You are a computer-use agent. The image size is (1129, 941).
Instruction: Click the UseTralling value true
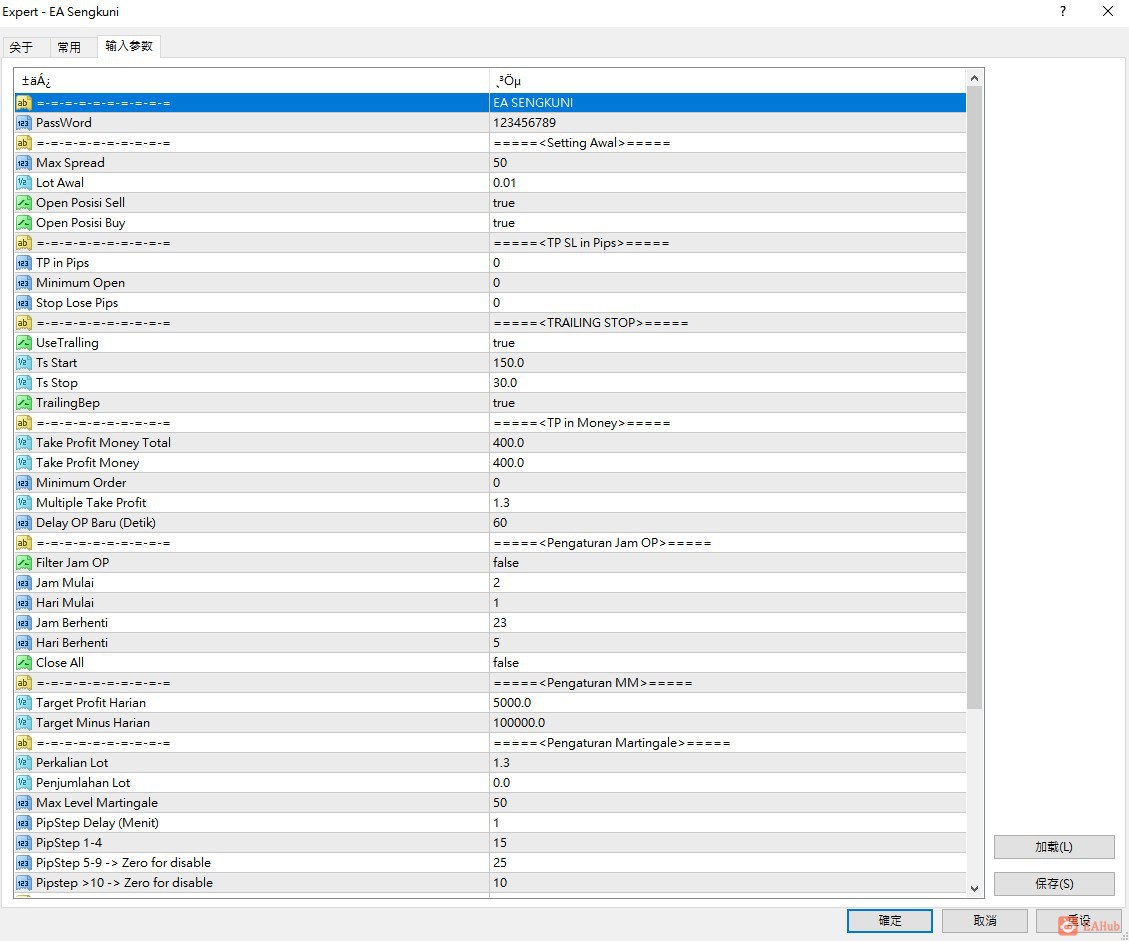click(503, 343)
